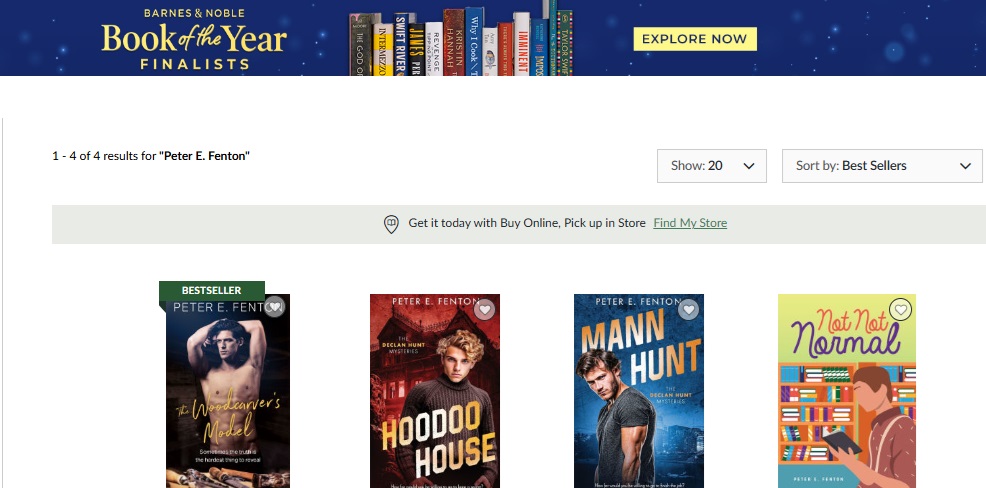Click the BESTSELLER badge on first book
This screenshot has width=986, height=488.
click(x=212, y=291)
